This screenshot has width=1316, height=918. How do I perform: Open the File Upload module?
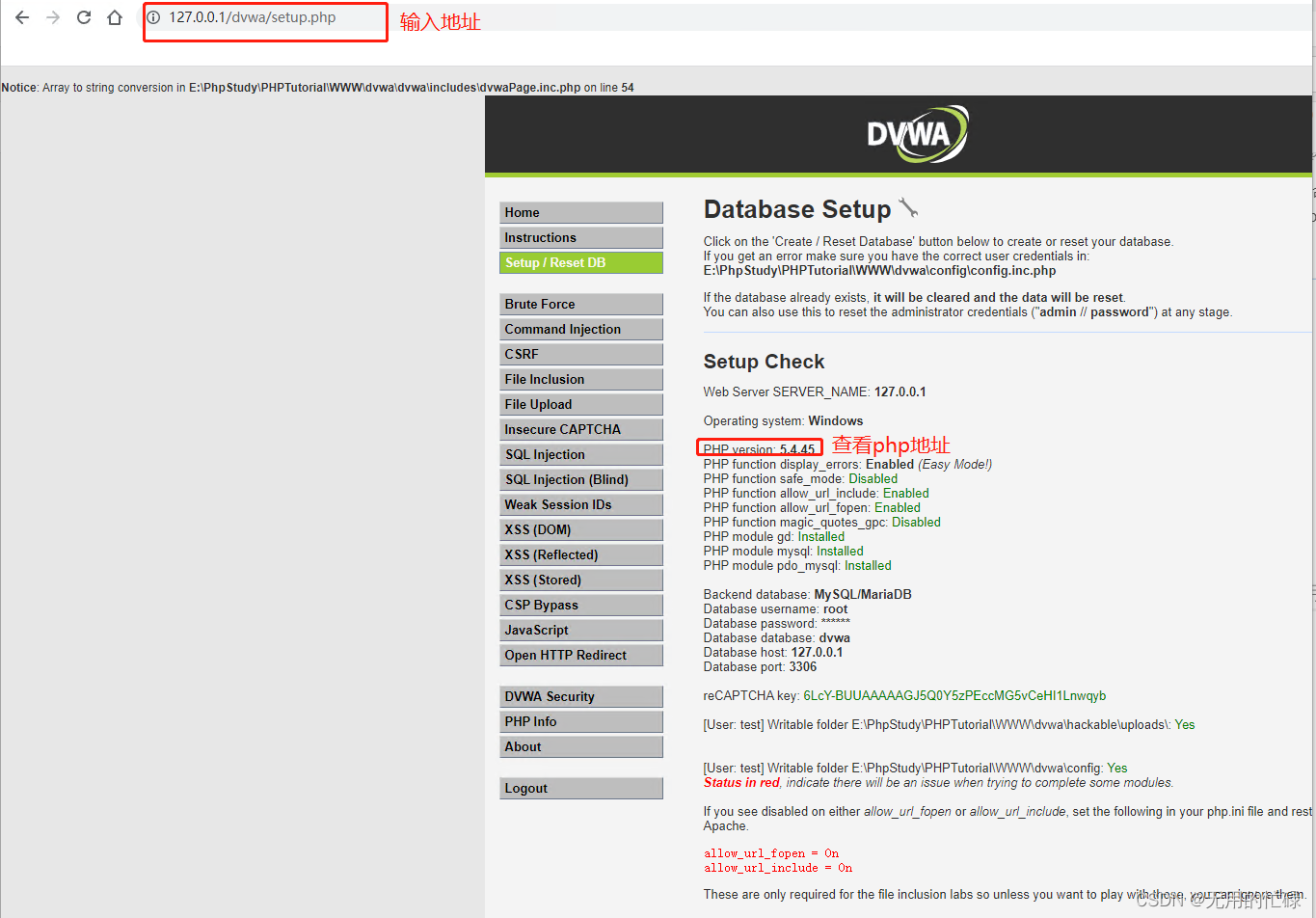581,404
